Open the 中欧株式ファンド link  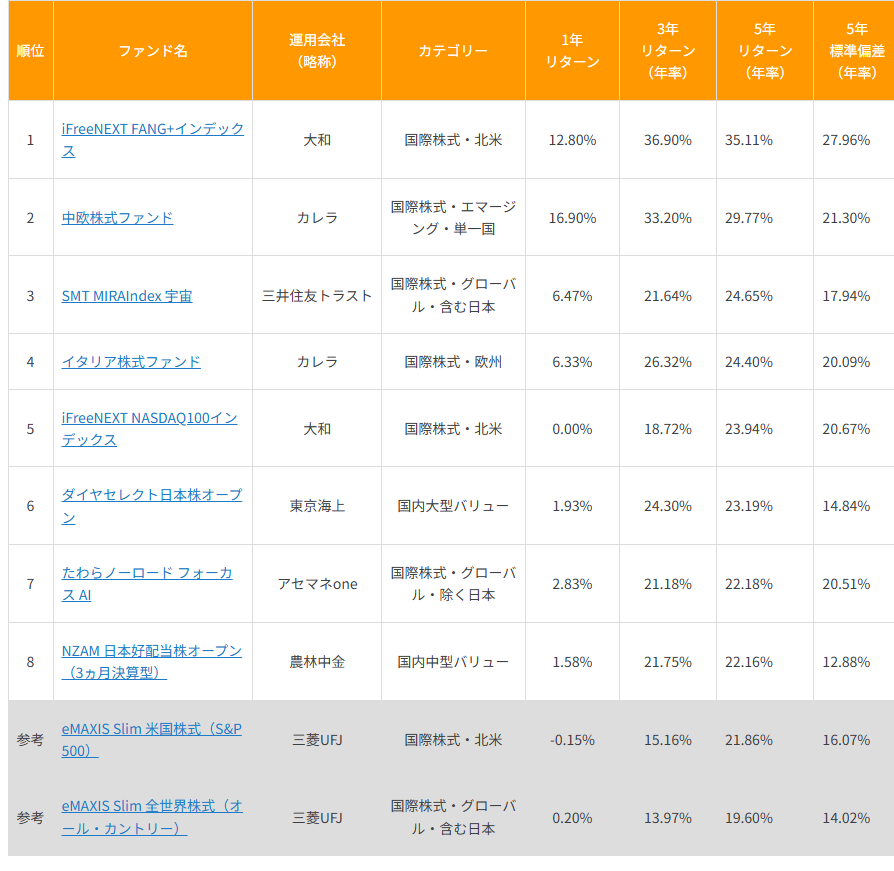point(117,218)
